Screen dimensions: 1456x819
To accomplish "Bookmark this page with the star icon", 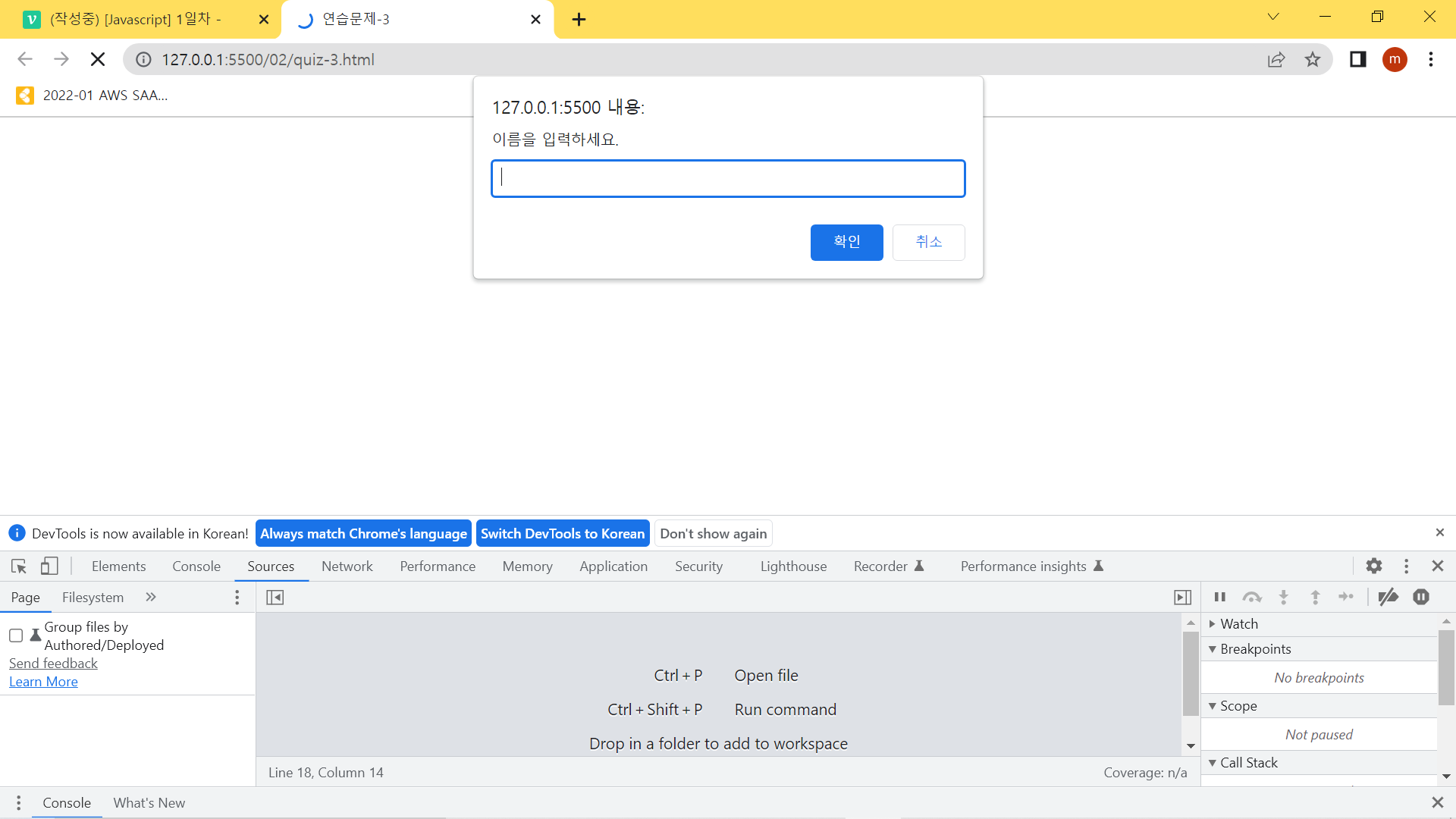I will tap(1313, 60).
